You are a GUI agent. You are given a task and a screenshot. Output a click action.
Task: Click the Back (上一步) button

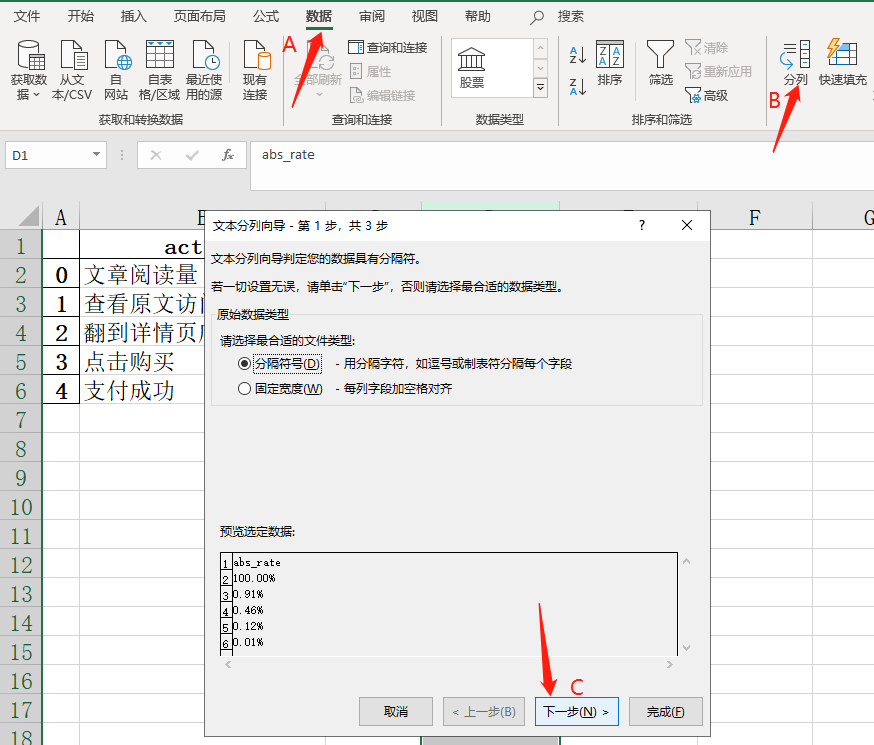(484, 712)
